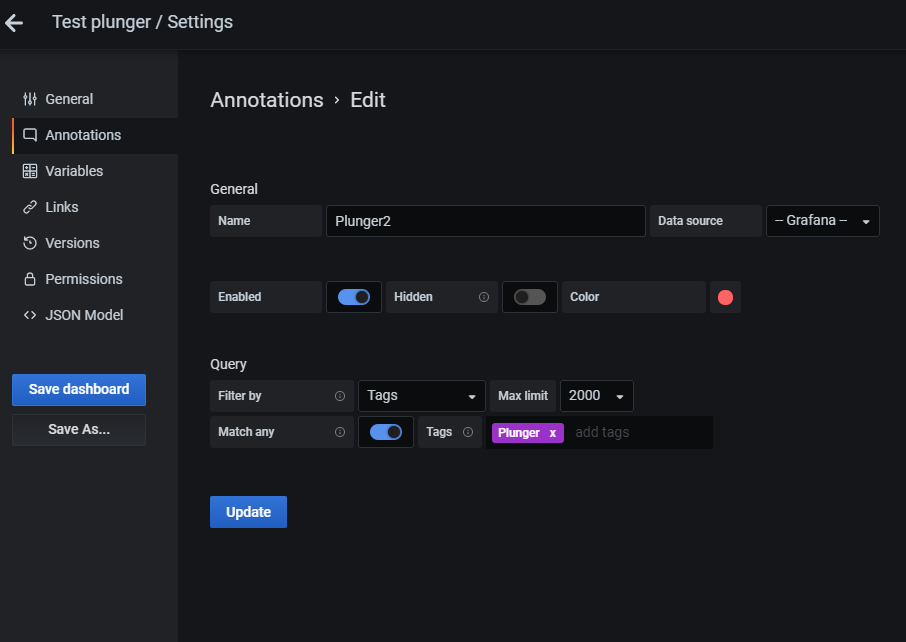Open the Permissions settings section
Viewport: 906px width, 642px height.
coord(95,279)
